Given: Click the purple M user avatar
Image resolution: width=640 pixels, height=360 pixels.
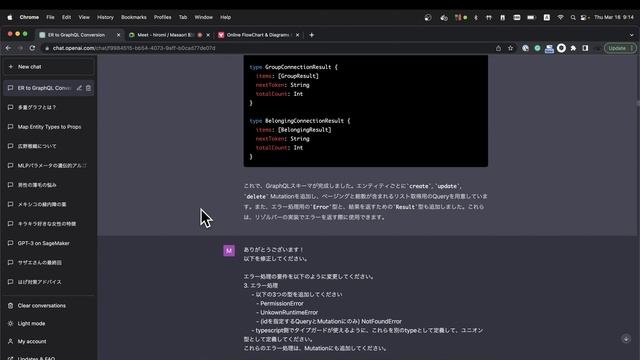Looking at the screenshot, I should coord(229,250).
